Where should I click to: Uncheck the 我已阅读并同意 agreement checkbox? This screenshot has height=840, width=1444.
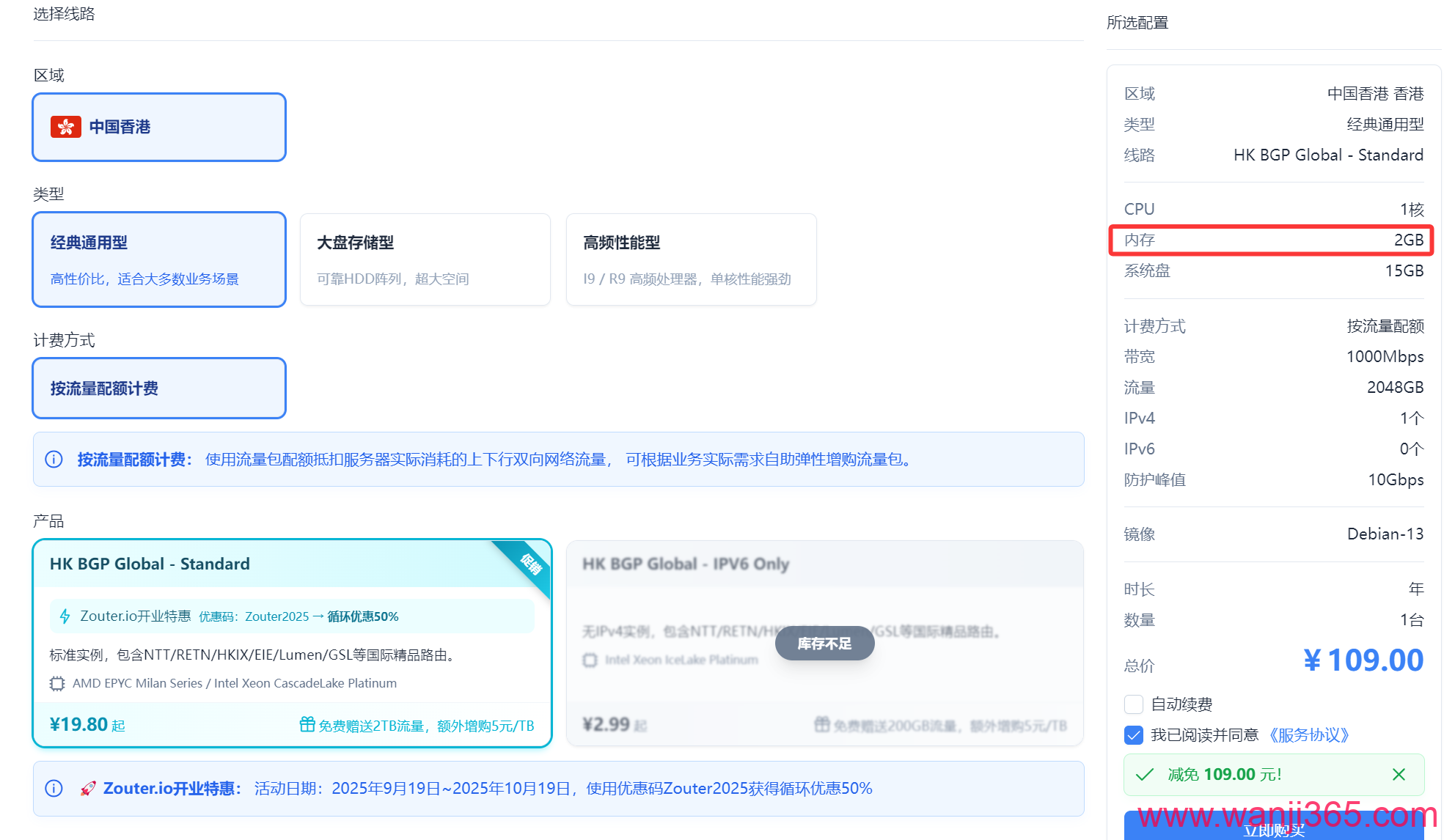pyautogui.click(x=1134, y=735)
